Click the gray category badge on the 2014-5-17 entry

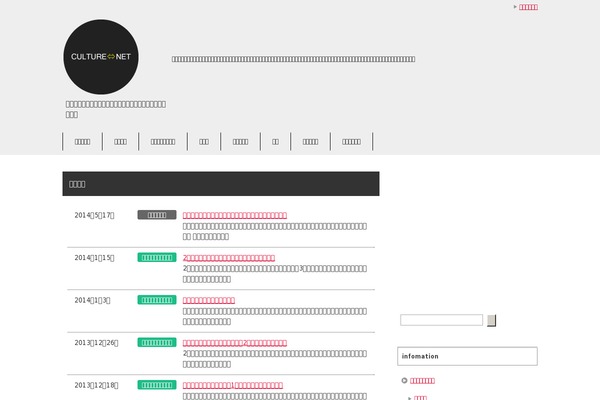157,215
